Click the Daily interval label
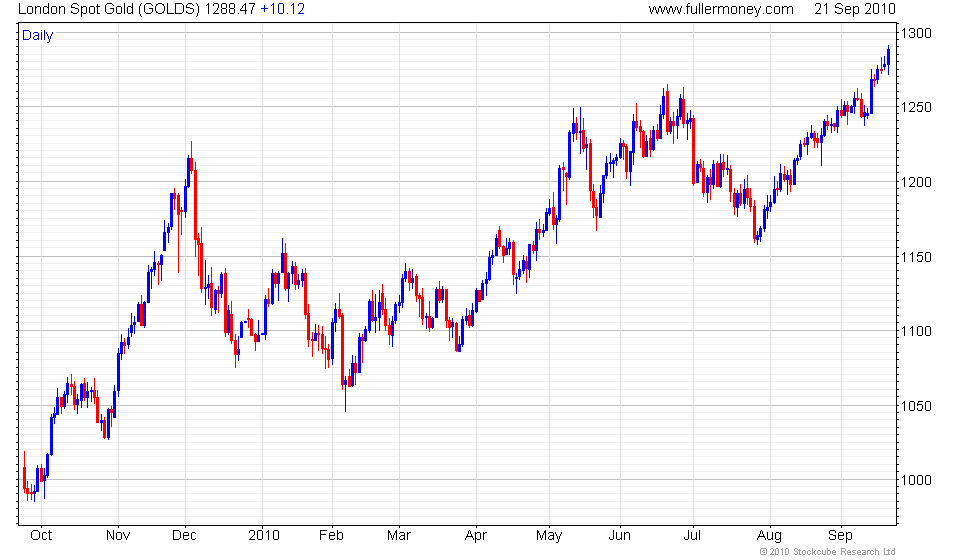Screen dimensions: 980x560 pyautogui.click(x=38, y=36)
